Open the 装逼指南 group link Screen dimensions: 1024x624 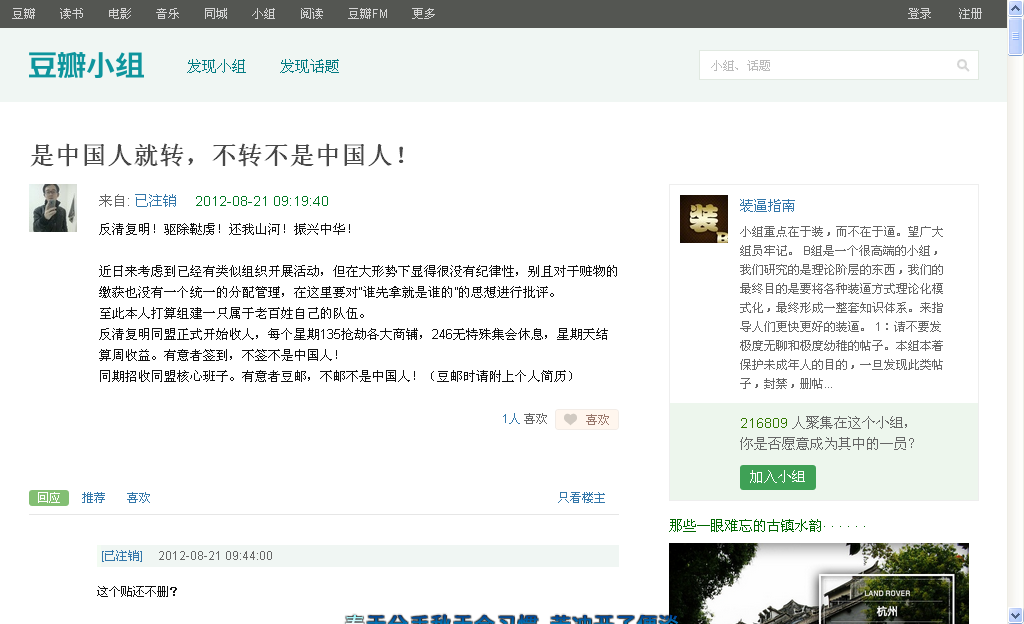point(766,205)
